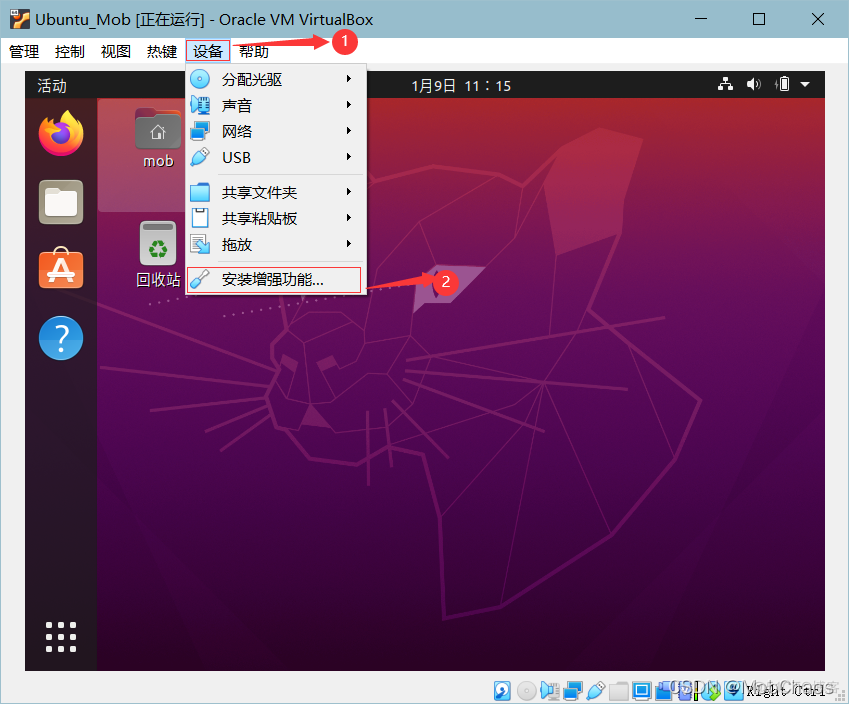The width and height of the screenshot is (849, 704).
Task: Select the 共享文件夹 menu entry
Action: point(276,192)
